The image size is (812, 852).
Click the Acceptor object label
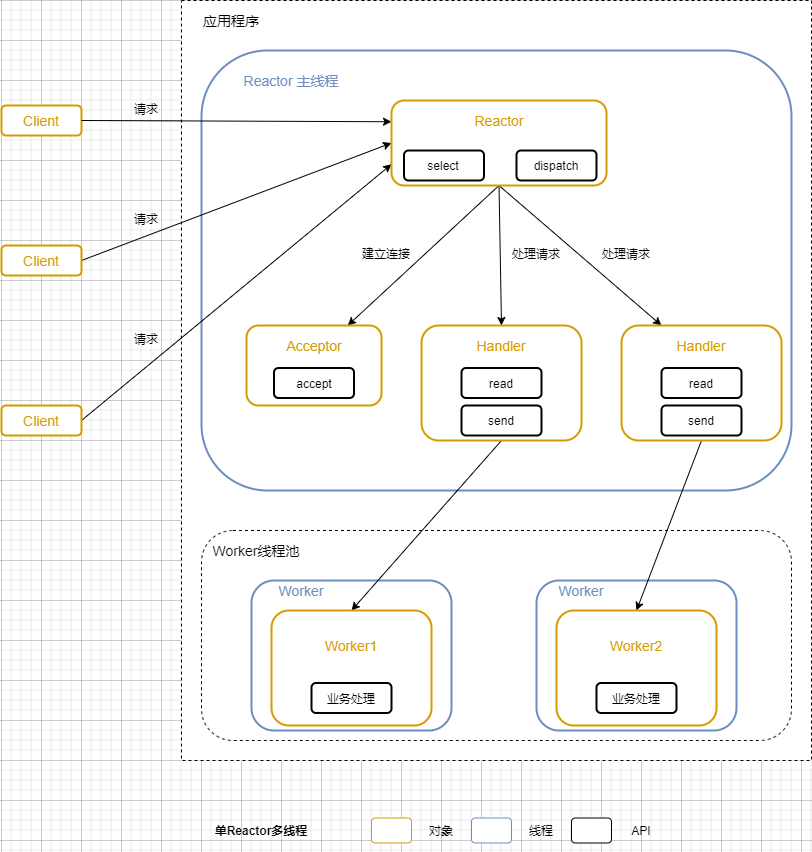click(314, 346)
